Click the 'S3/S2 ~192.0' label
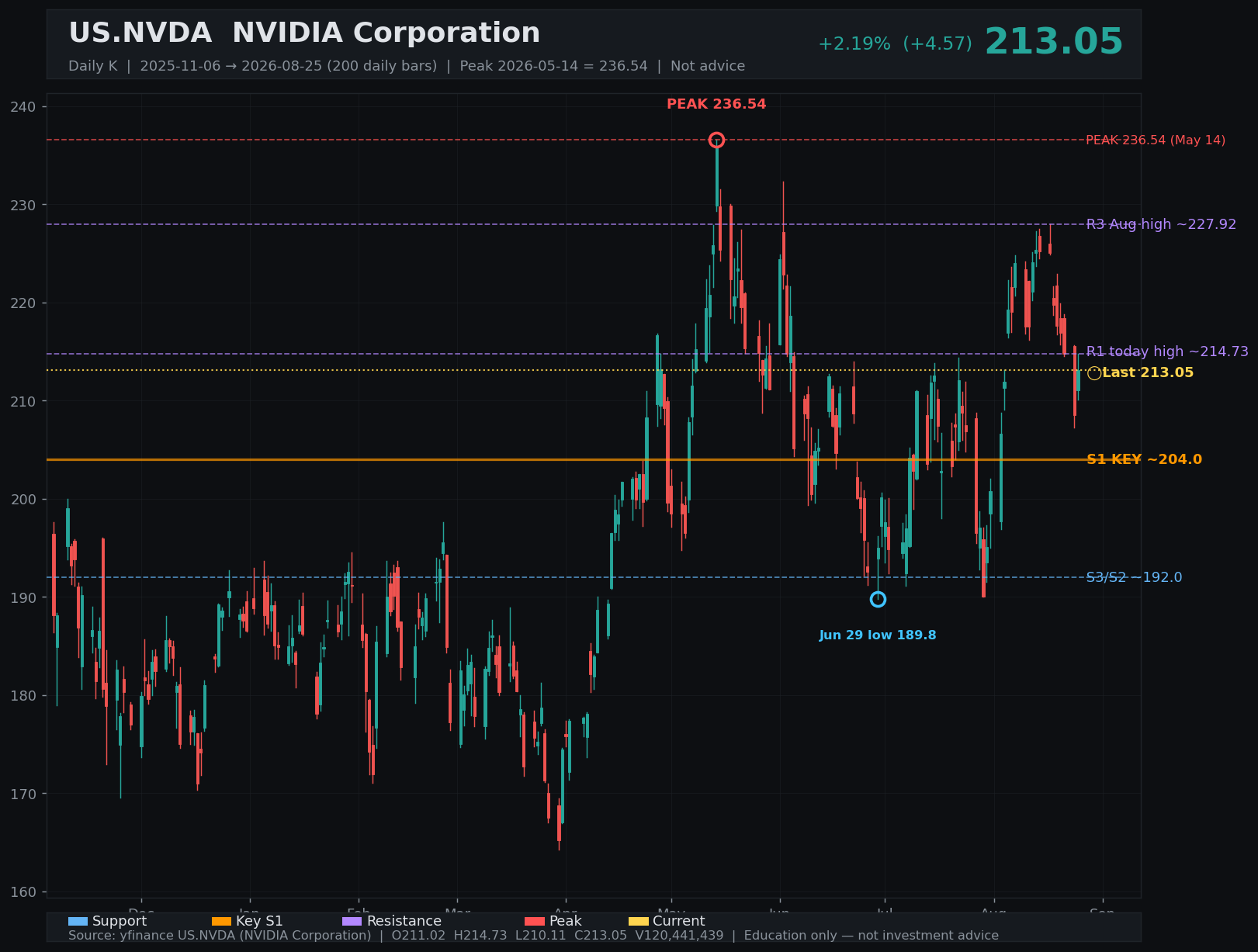 (x=1134, y=577)
